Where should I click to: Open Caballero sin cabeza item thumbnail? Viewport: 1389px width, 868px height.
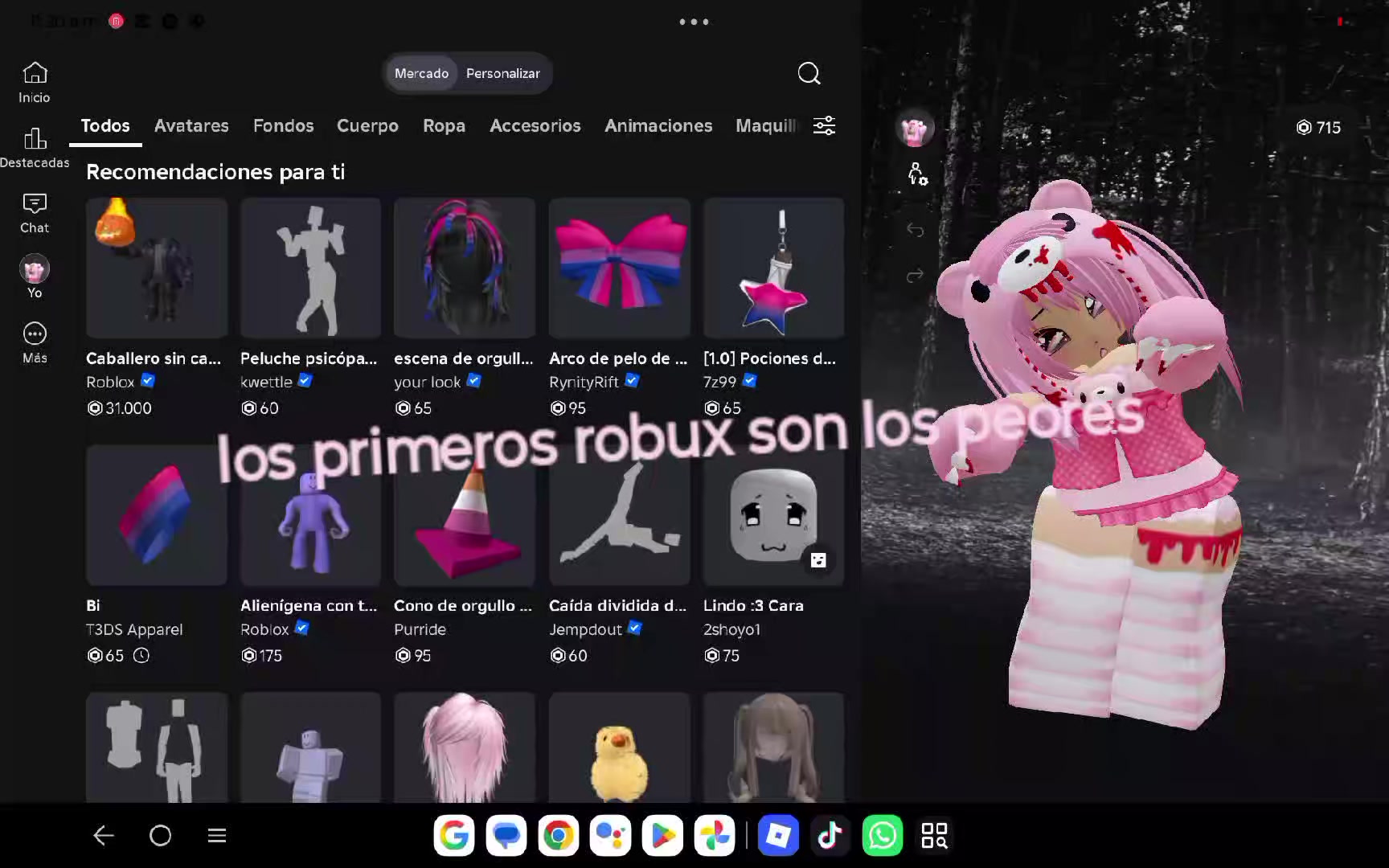point(157,268)
